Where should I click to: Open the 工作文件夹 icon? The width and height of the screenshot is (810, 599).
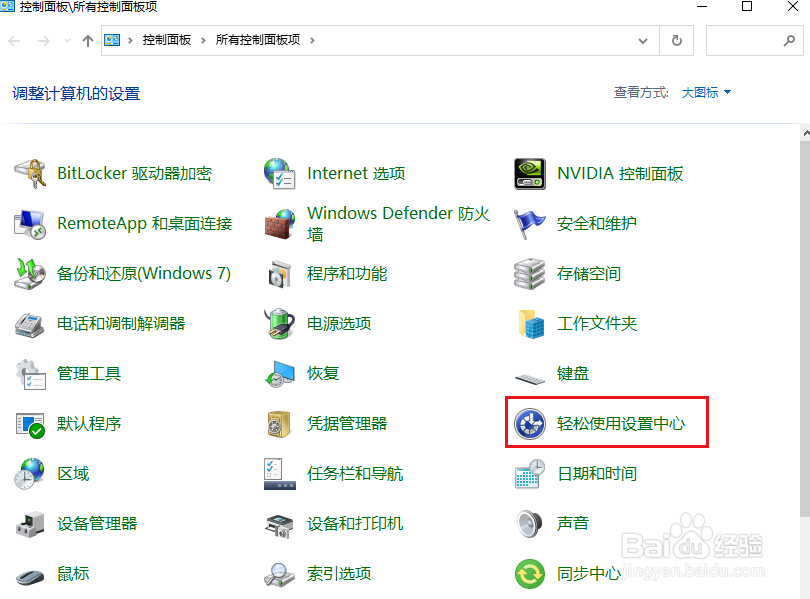click(x=530, y=324)
